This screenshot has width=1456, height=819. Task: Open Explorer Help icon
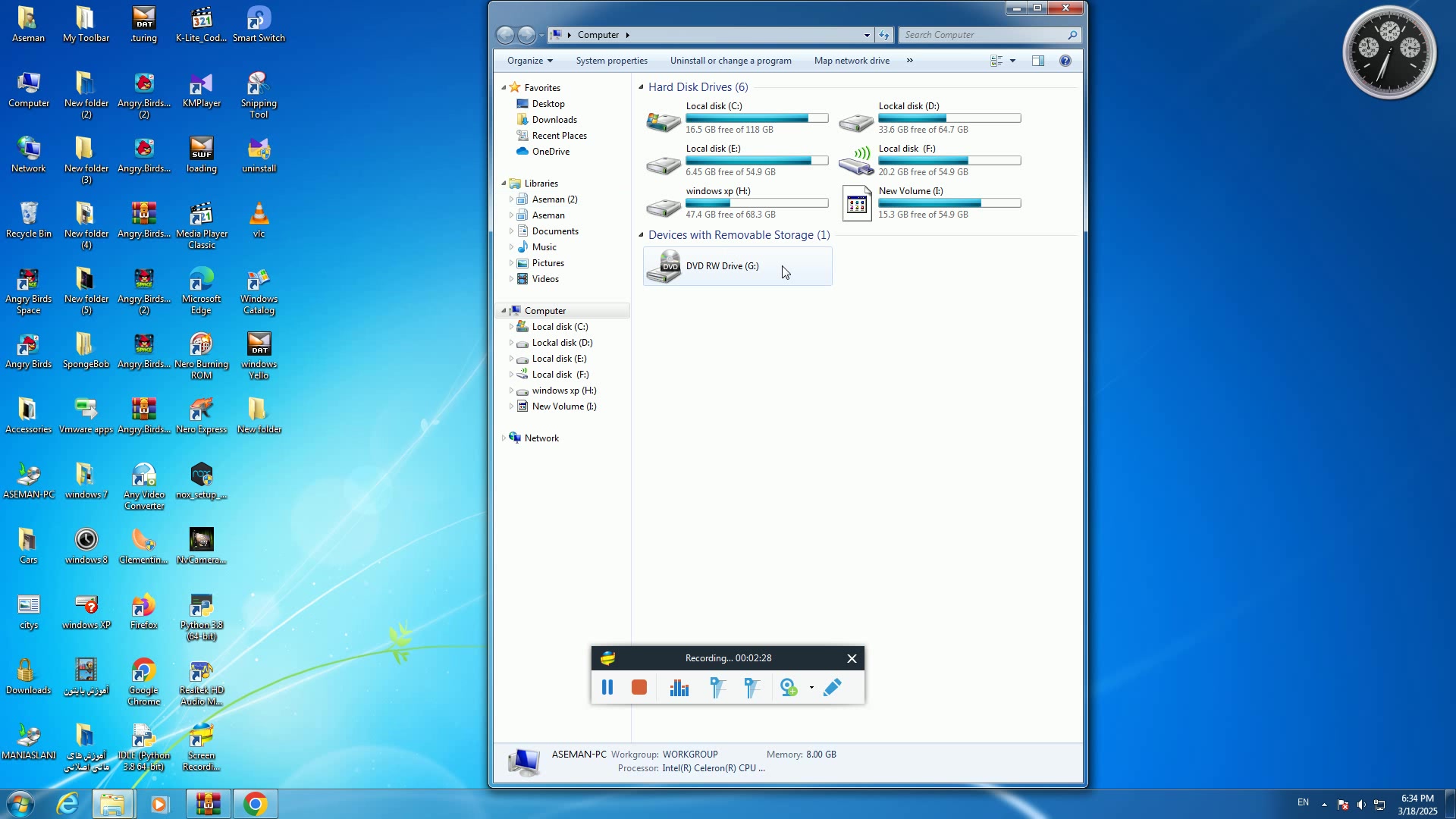tap(1065, 61)
